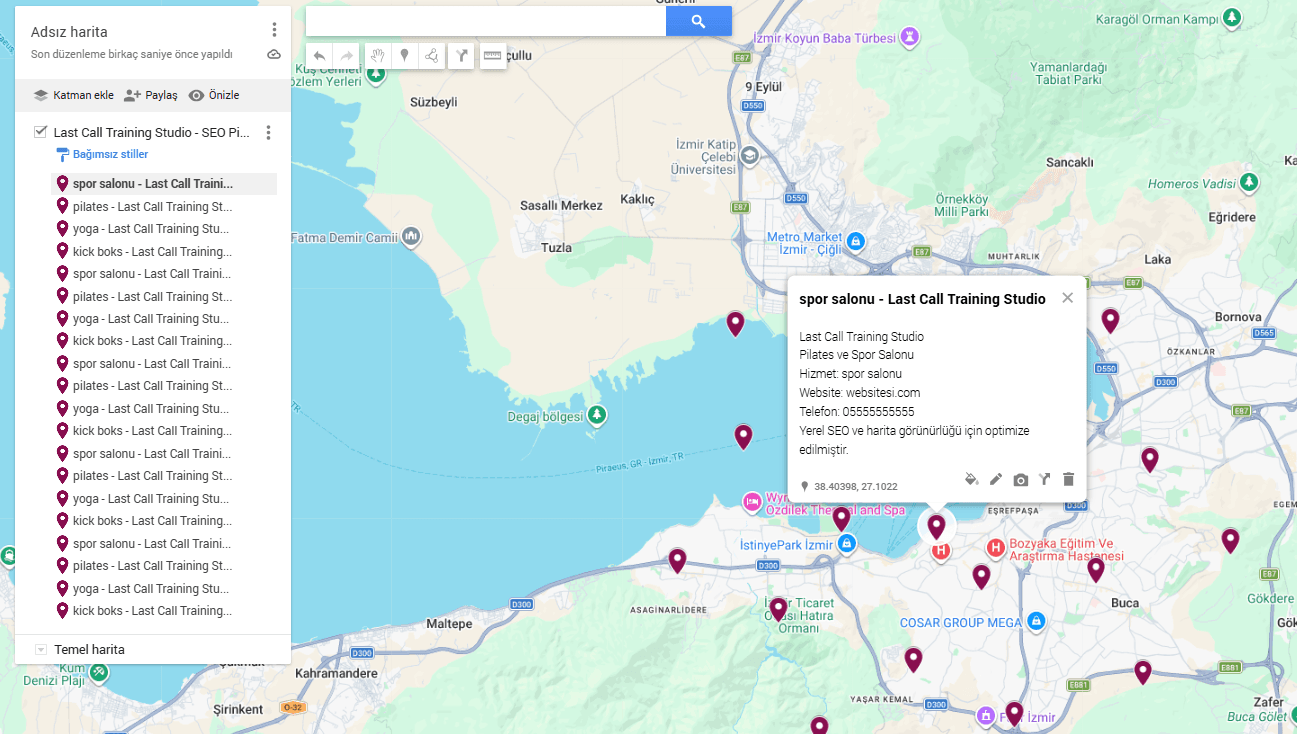Click Katman ekle to add layer
The height and width of the screenshot is (734, 1297).
73,95
